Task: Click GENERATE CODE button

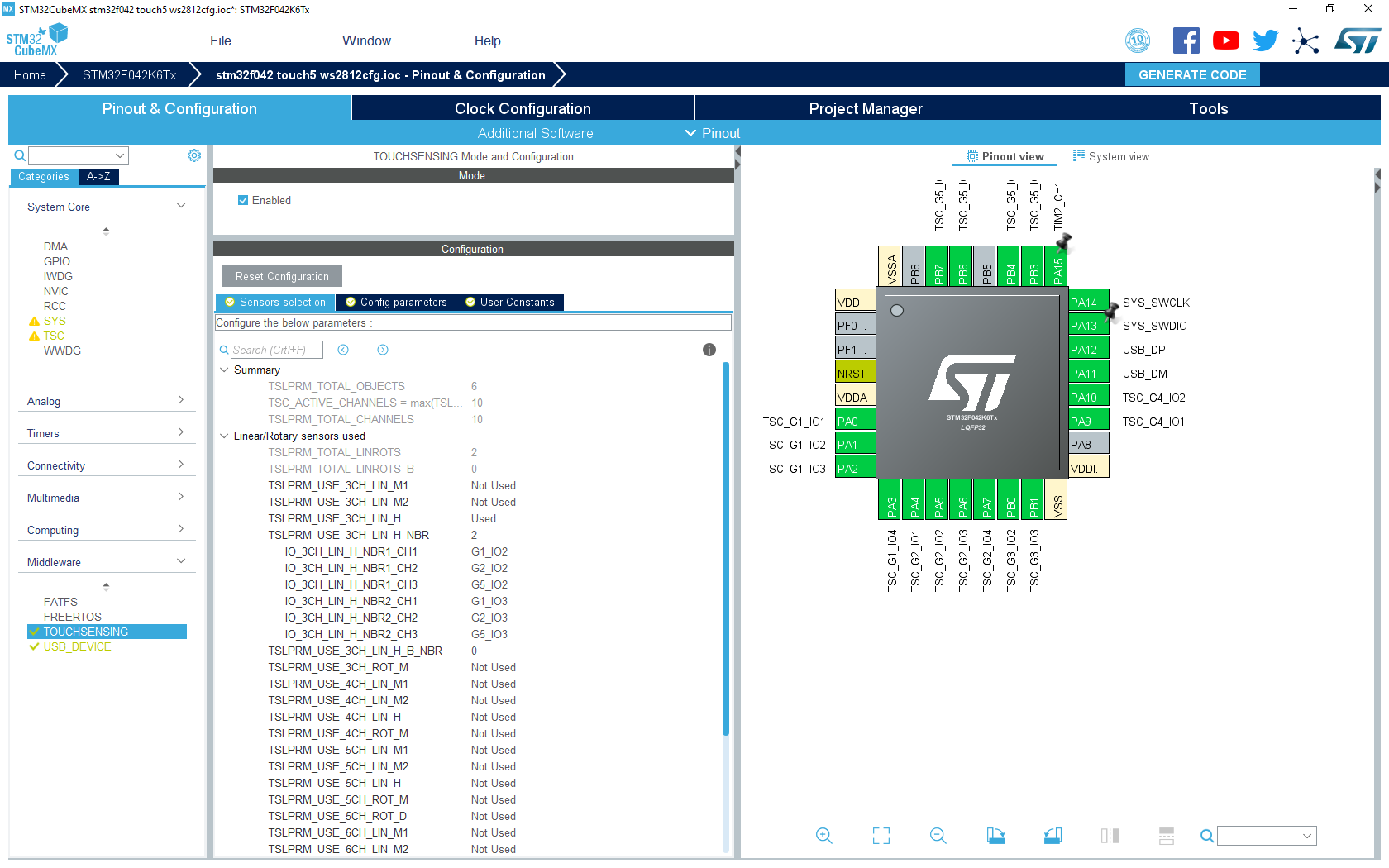Action: click(1192, 74)
